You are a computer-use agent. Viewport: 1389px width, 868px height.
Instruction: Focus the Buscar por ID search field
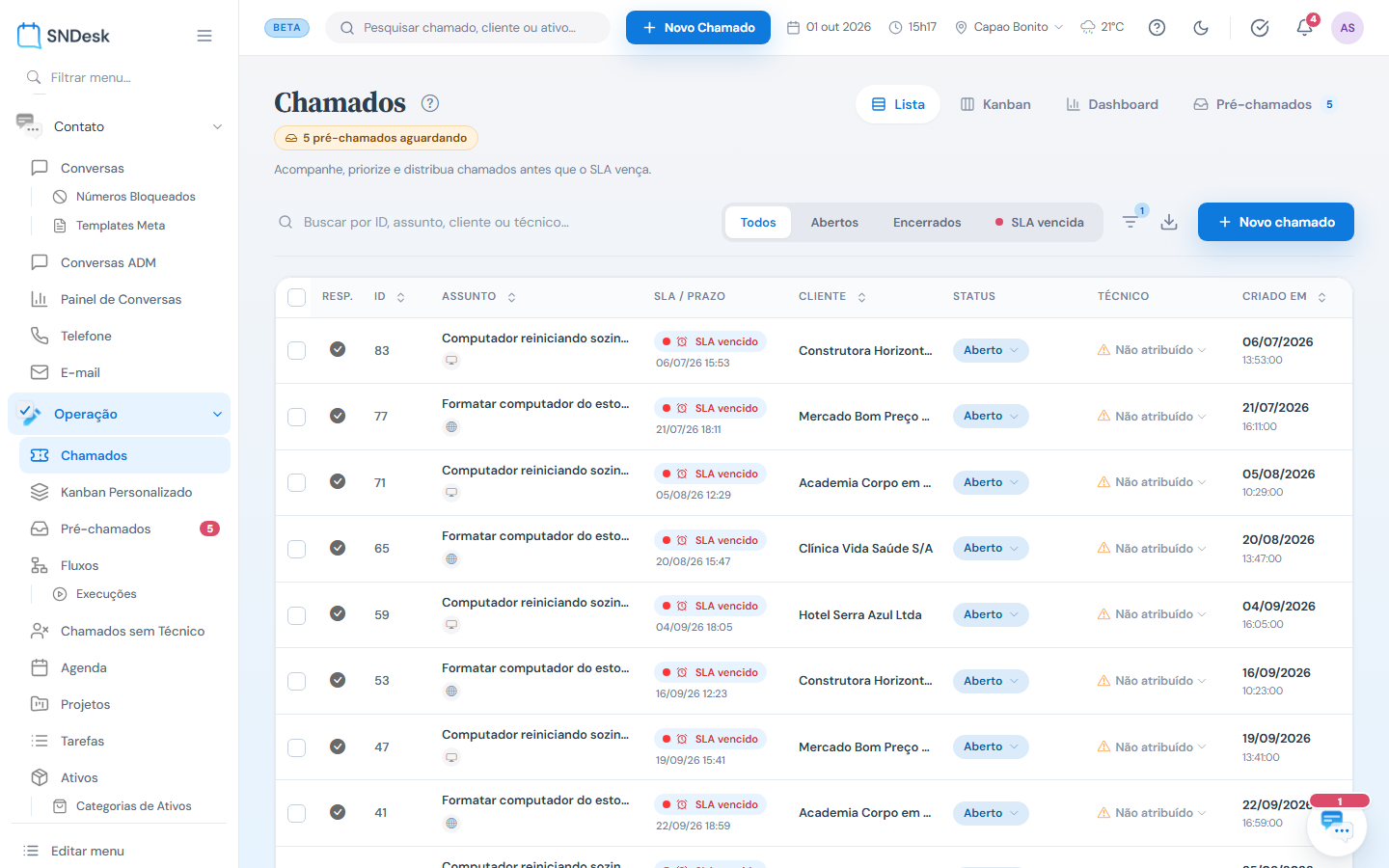click(x=492, y=222)
